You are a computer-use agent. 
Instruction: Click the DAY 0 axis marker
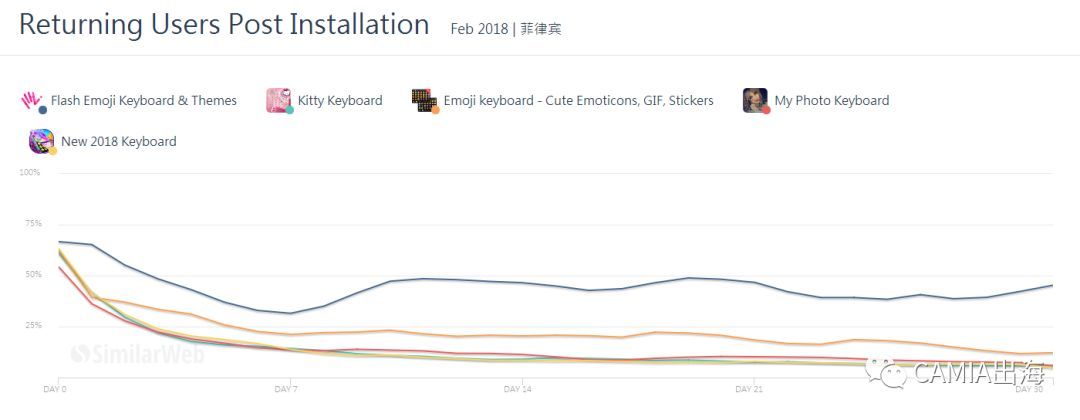coord(55,387)
